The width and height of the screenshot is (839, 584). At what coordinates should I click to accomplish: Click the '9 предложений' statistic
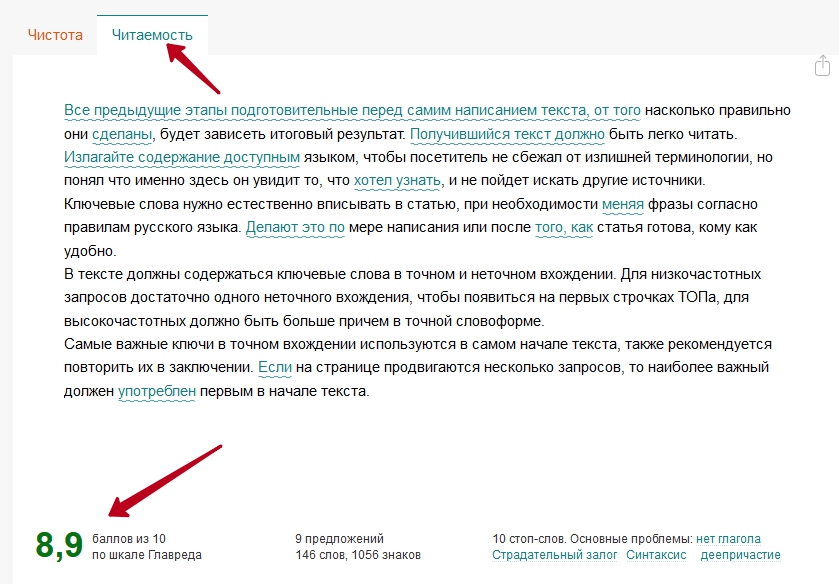pos(339,539)
